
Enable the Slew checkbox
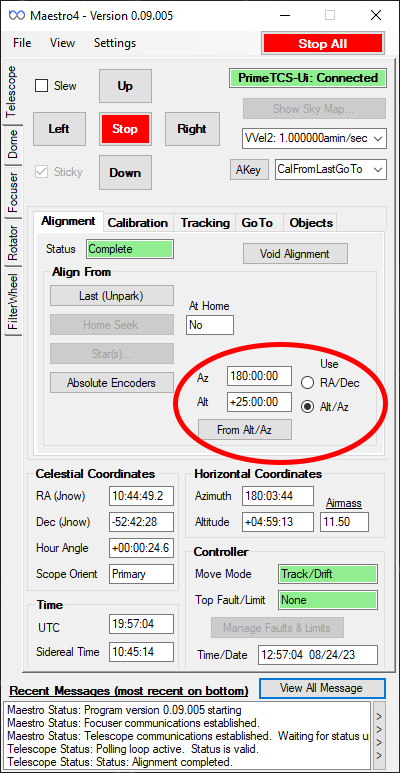[41, 86]
